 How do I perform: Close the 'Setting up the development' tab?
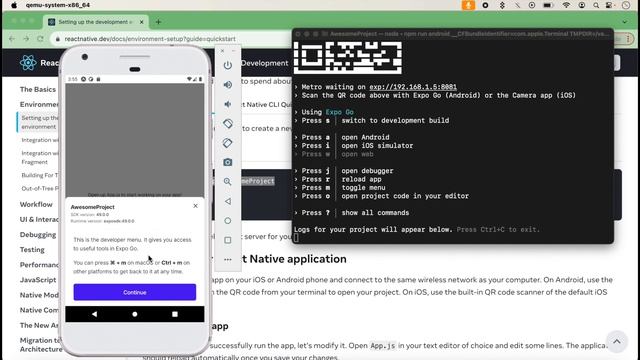142,22
